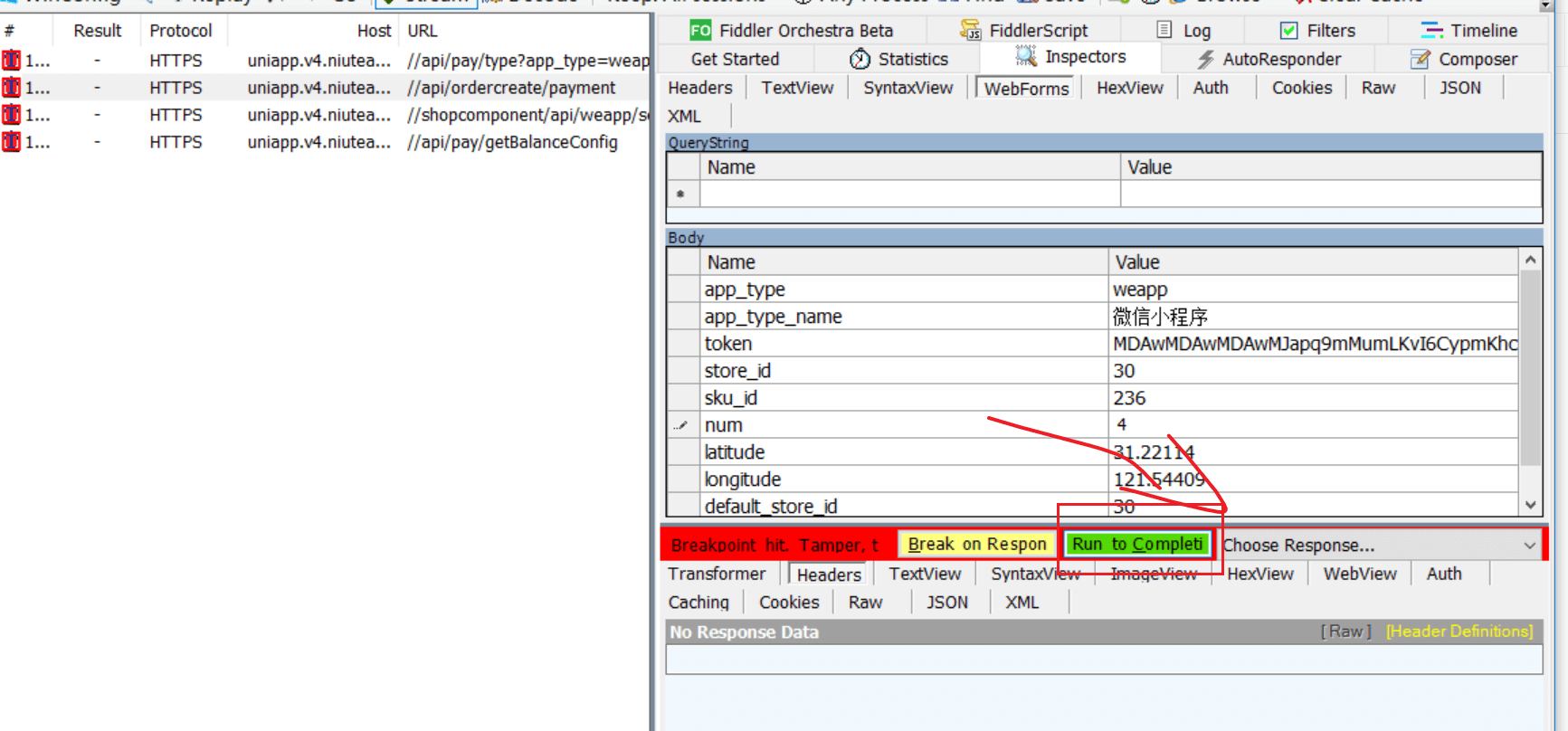Switch to the Get Started tab
Viewport: 1568px width, 731px height.
pyautogui.click(x=735, y=60)
